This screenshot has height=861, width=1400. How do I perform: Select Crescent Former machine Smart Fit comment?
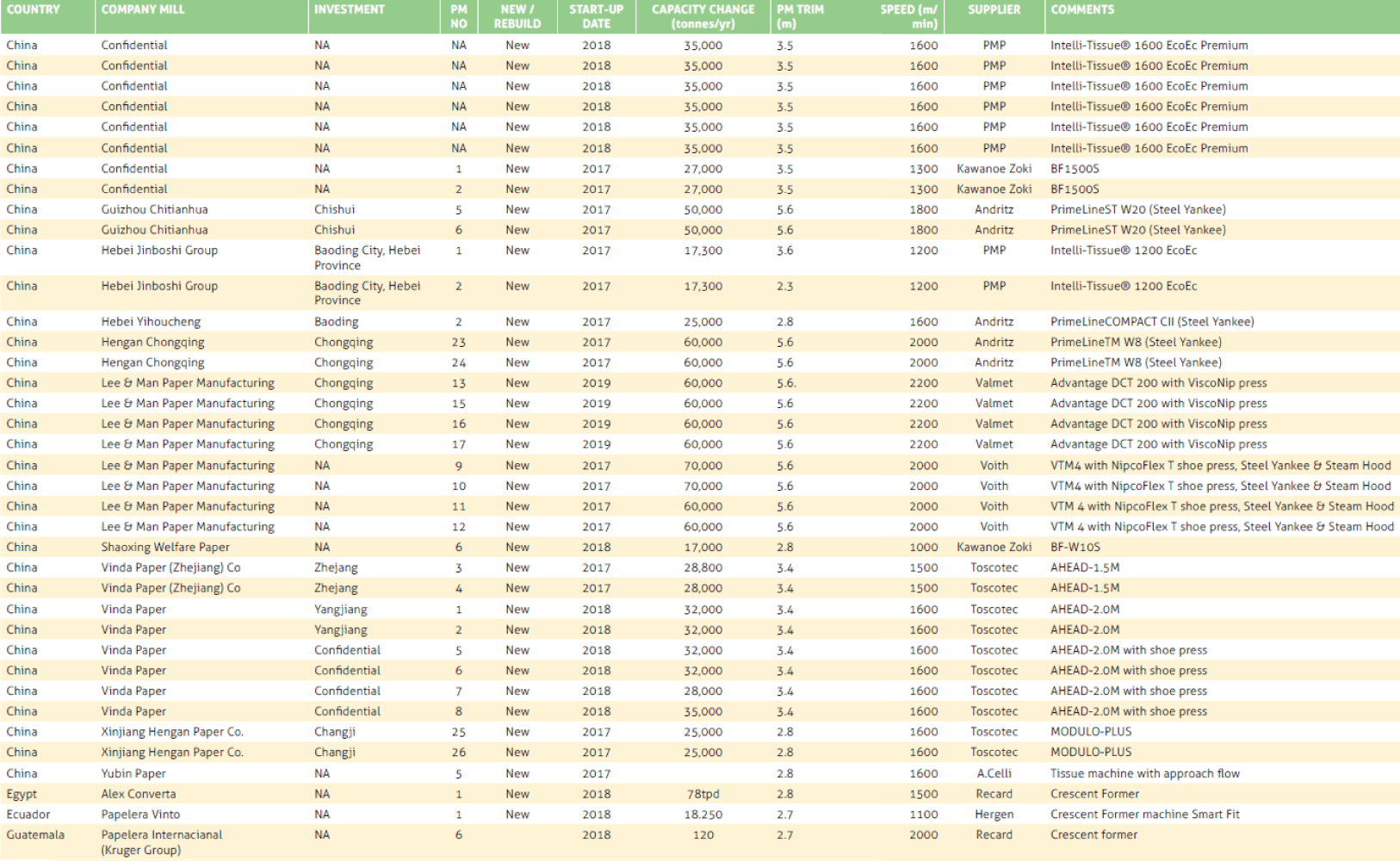point(1144,815)
